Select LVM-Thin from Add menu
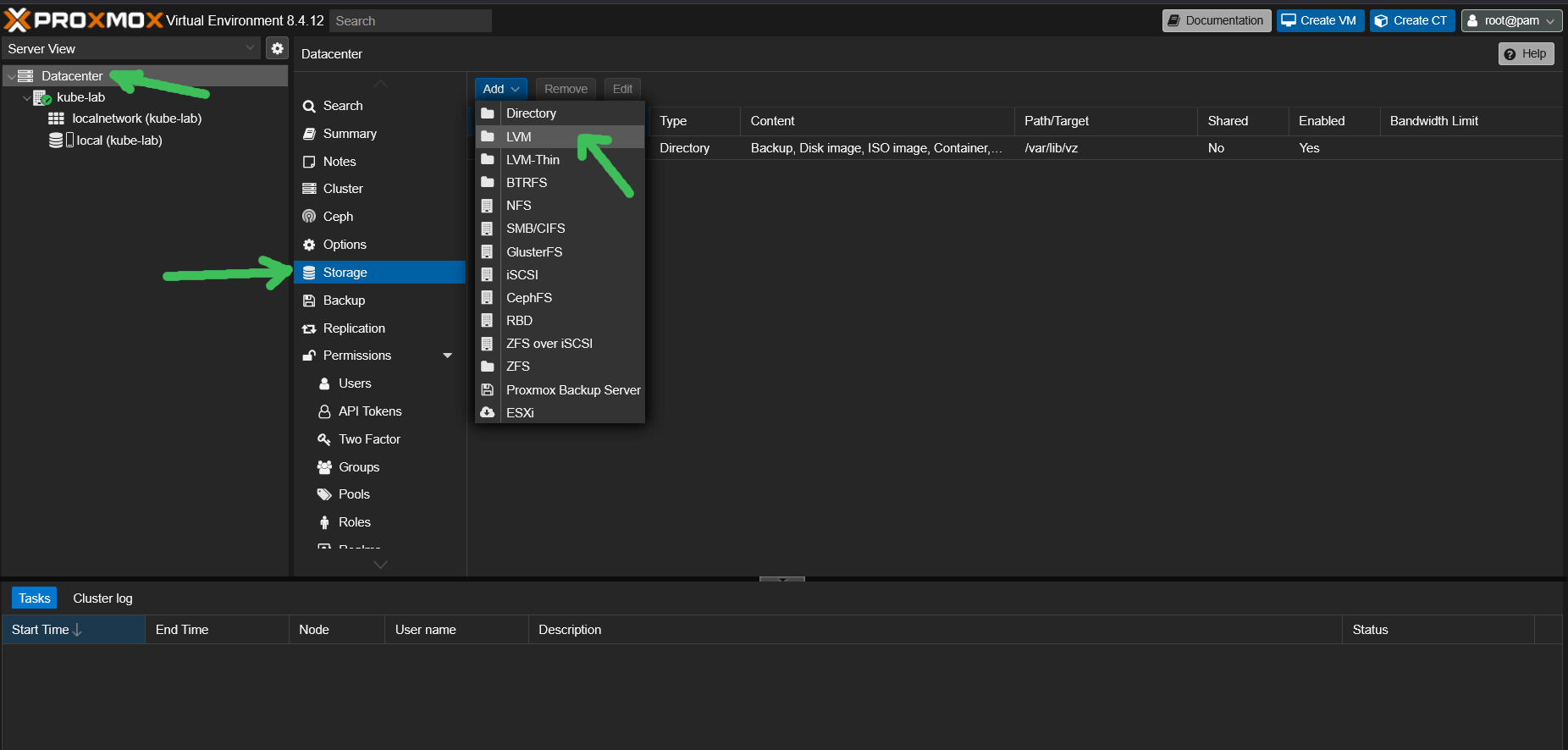The width and height of the screenshot is (1568, 750). 533,160
